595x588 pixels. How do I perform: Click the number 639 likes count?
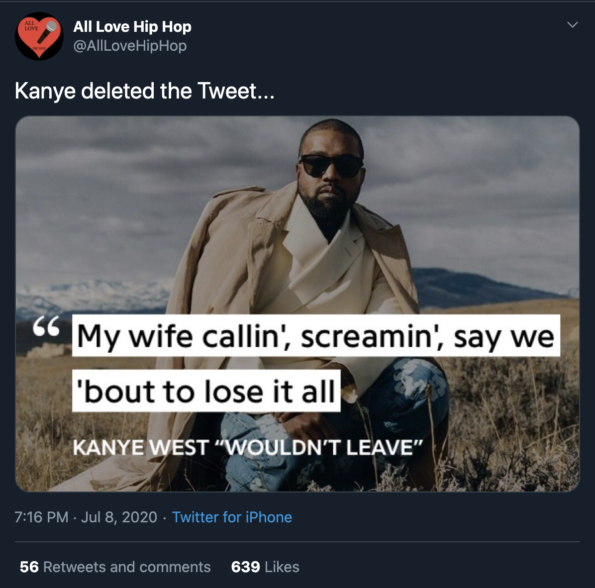click(x=246, y=567)
